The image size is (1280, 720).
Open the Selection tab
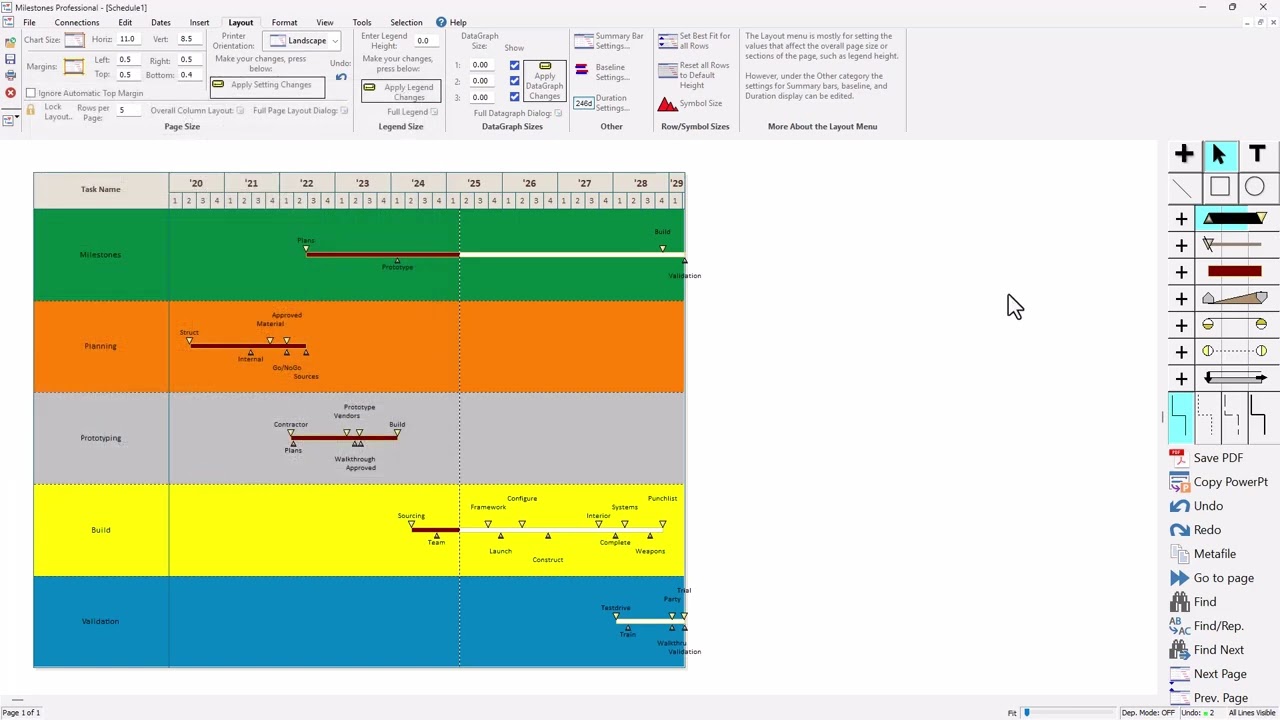coord(406,22)
